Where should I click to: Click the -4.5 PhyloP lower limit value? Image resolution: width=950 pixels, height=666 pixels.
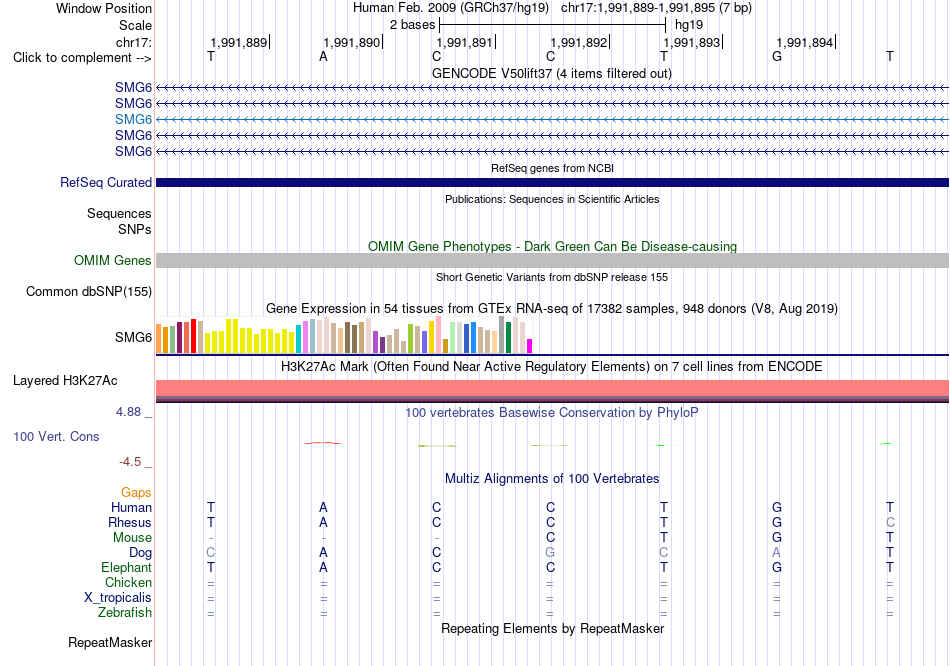130,462
